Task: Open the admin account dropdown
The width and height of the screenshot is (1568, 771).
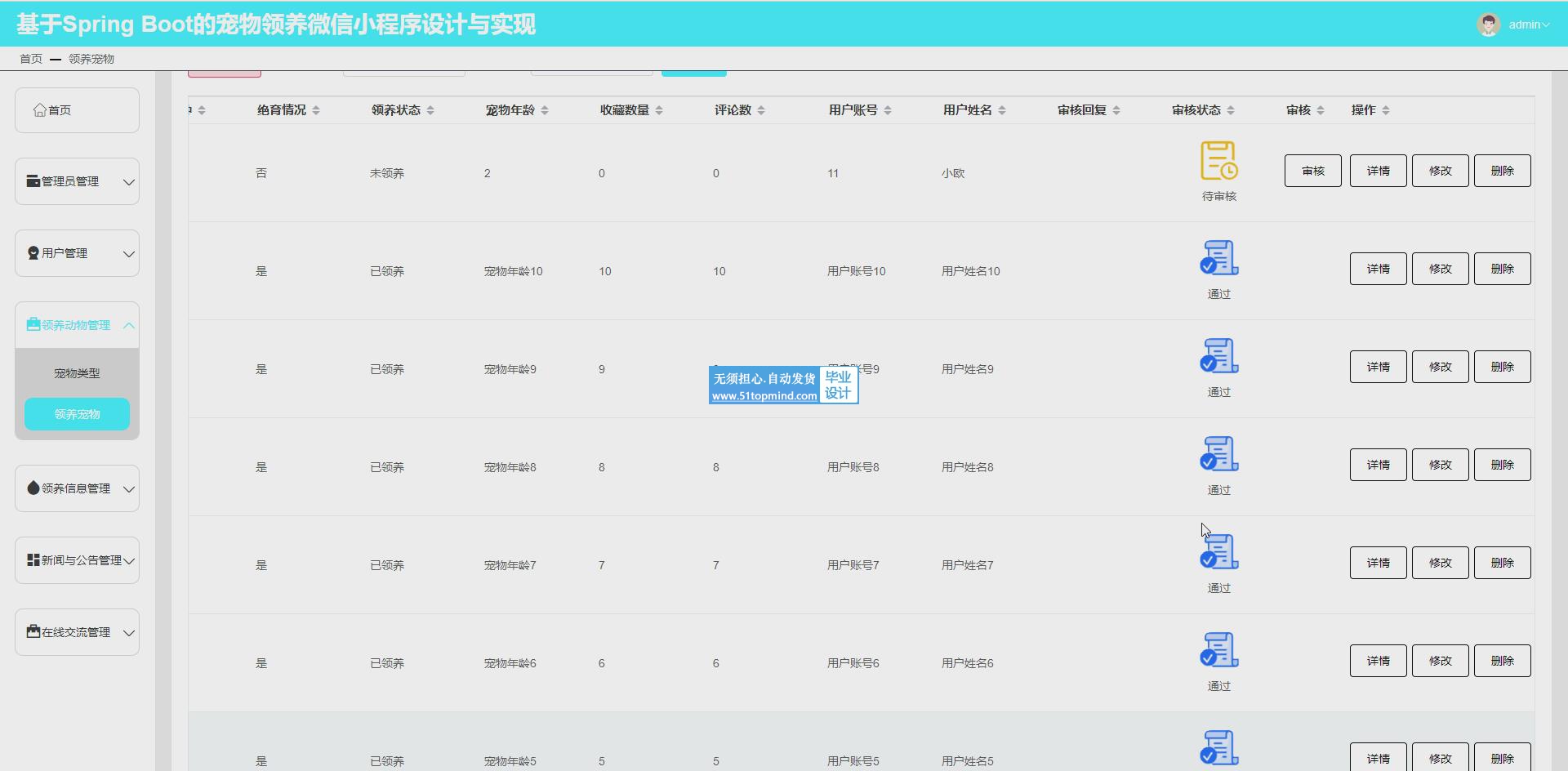Action: coord(1528,25)
